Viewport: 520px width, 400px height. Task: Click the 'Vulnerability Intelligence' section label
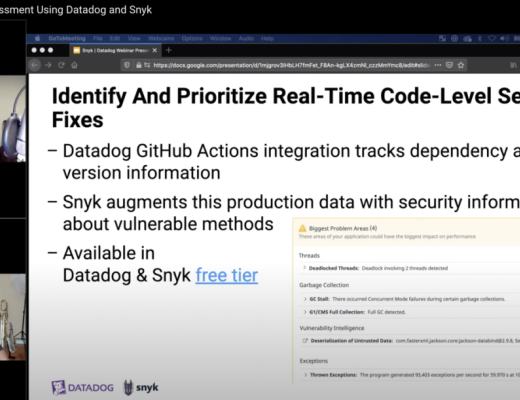pyautogui.click(x=332, y=328)
